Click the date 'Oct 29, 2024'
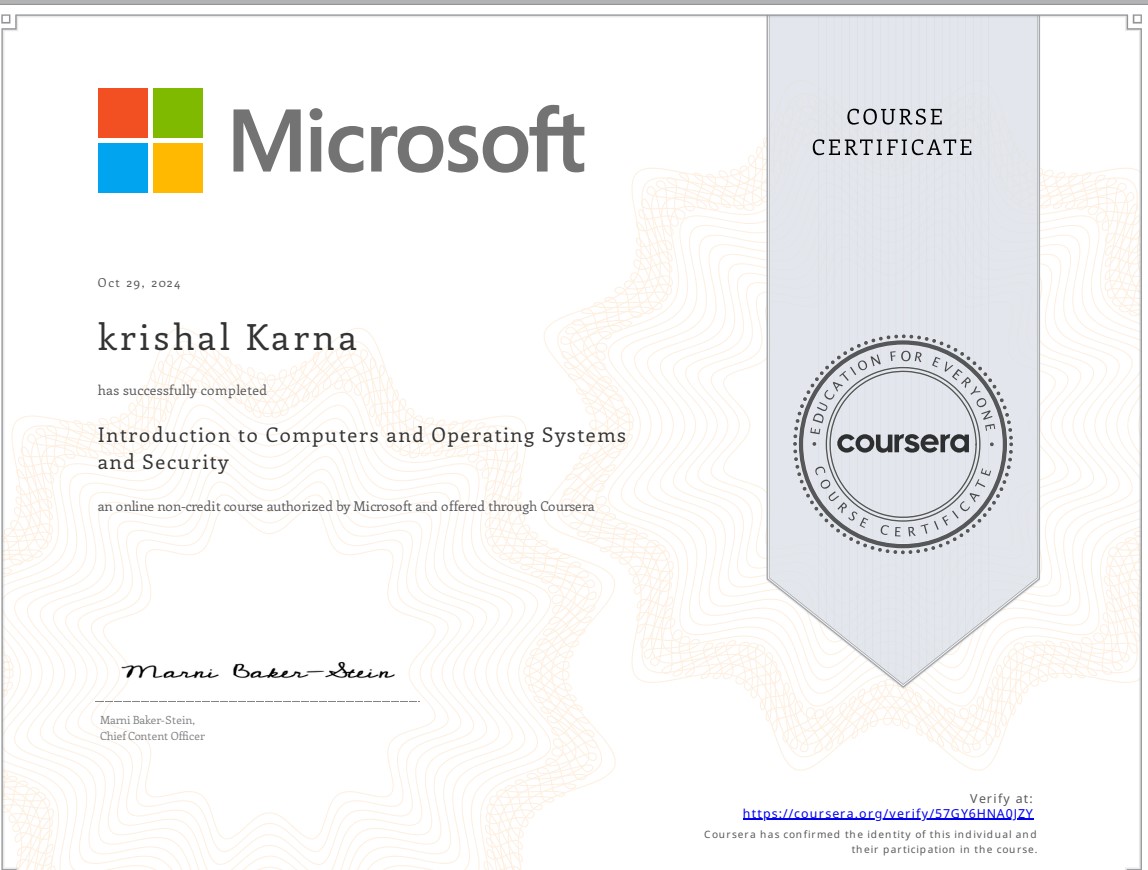Image resolution: width=1148 pixels, height=870 pixels. (x=139, y=284)
